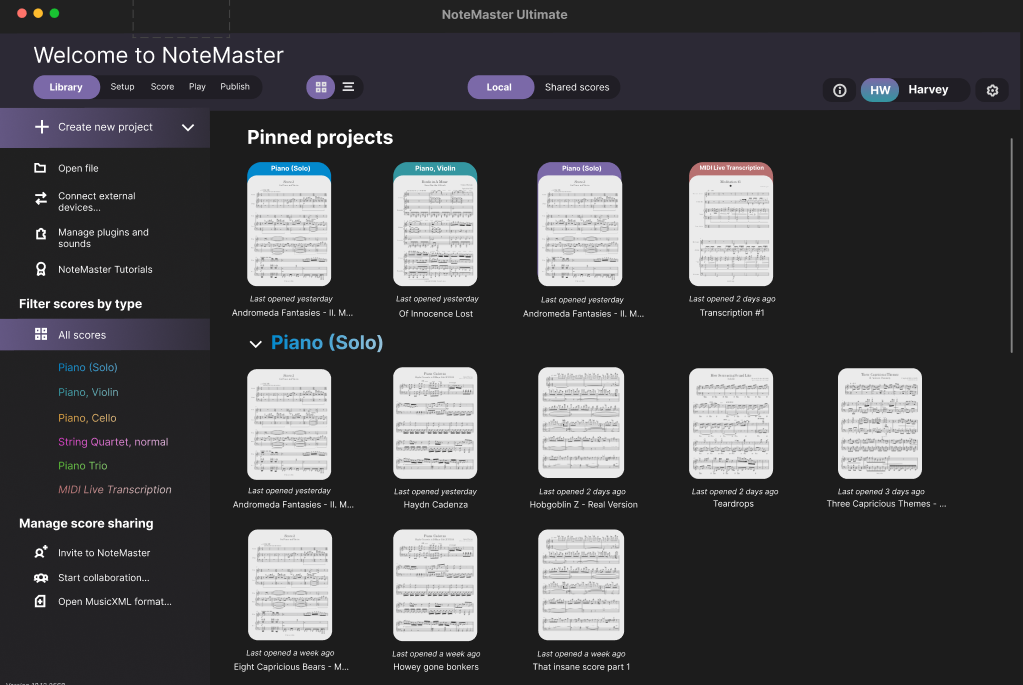Switch to the Score tab

[162, 87]
